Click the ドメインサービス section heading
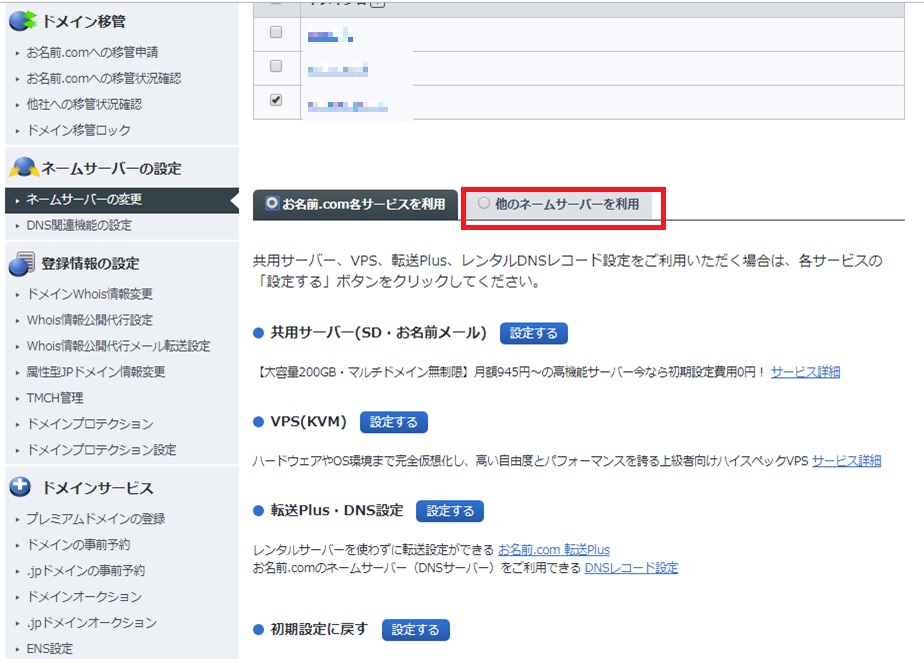This screenshot has width=924, height=666. pyautogui.click(x=97, y=488)
